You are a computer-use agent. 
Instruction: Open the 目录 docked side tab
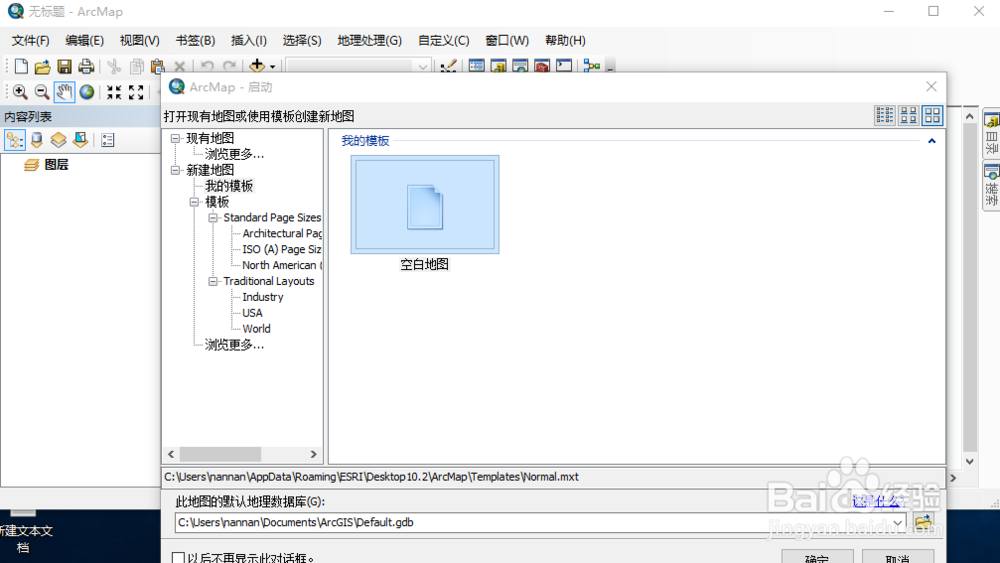(992, 133)
